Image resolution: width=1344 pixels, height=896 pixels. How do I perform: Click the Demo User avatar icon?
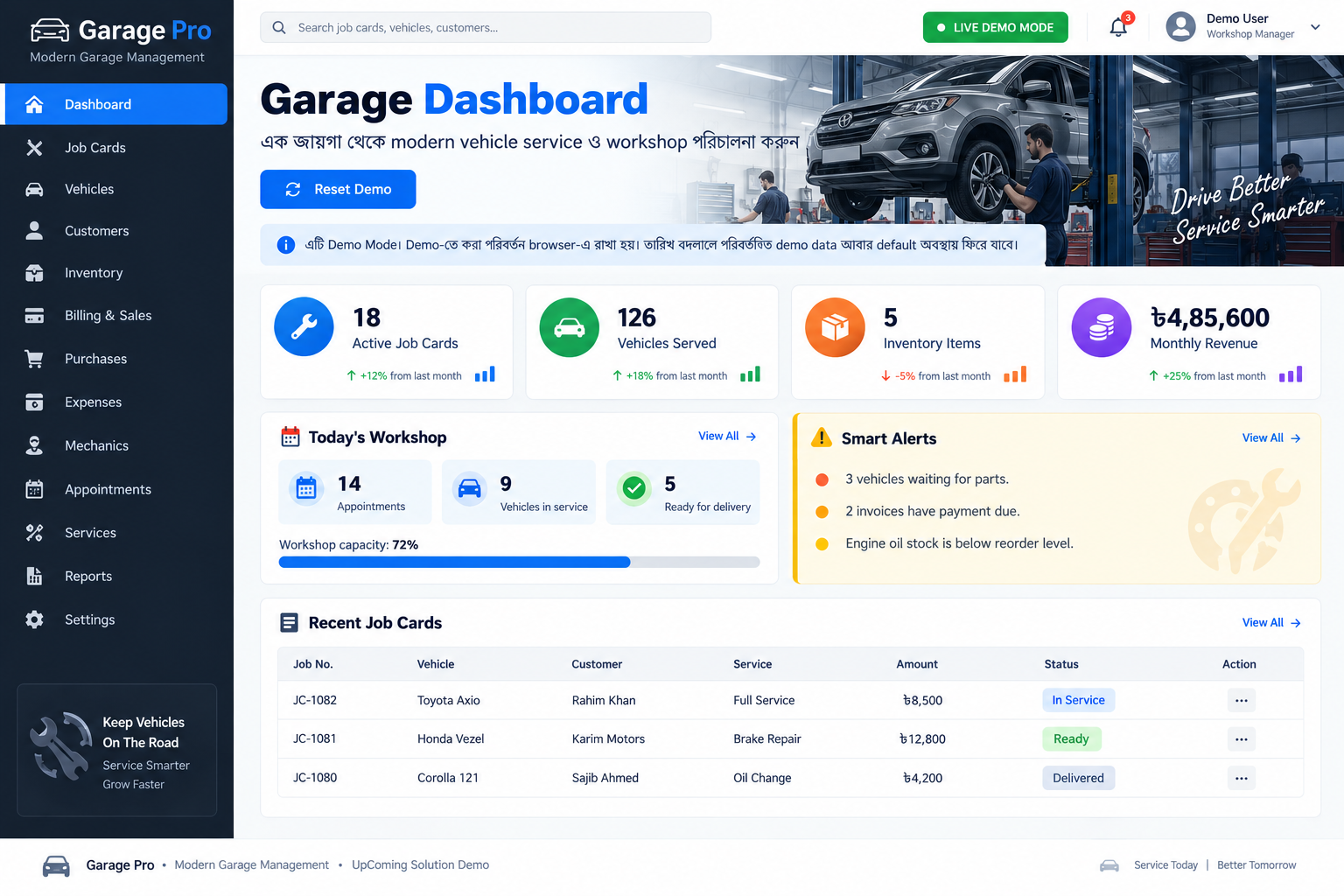(x=1180, y=27)
